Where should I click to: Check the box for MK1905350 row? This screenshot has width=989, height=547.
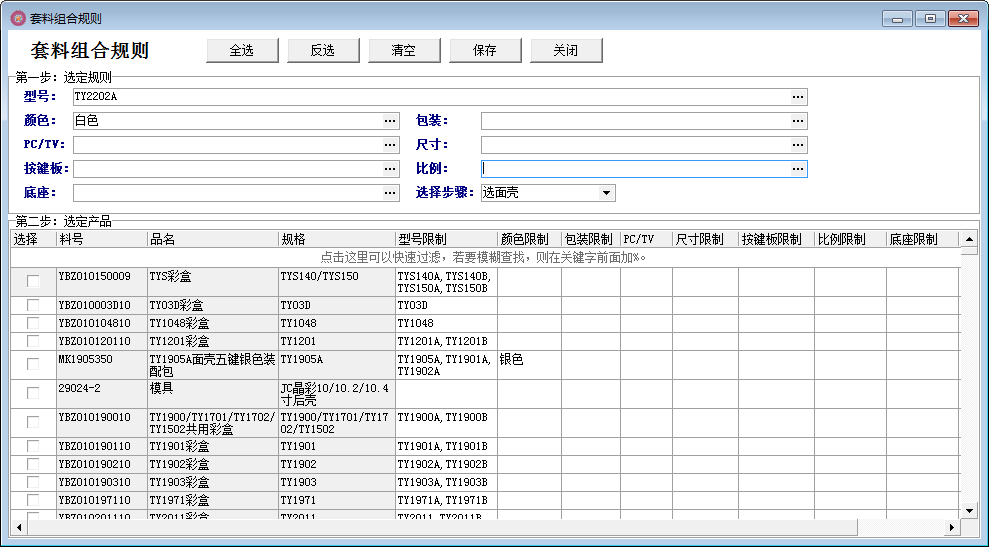33,364
